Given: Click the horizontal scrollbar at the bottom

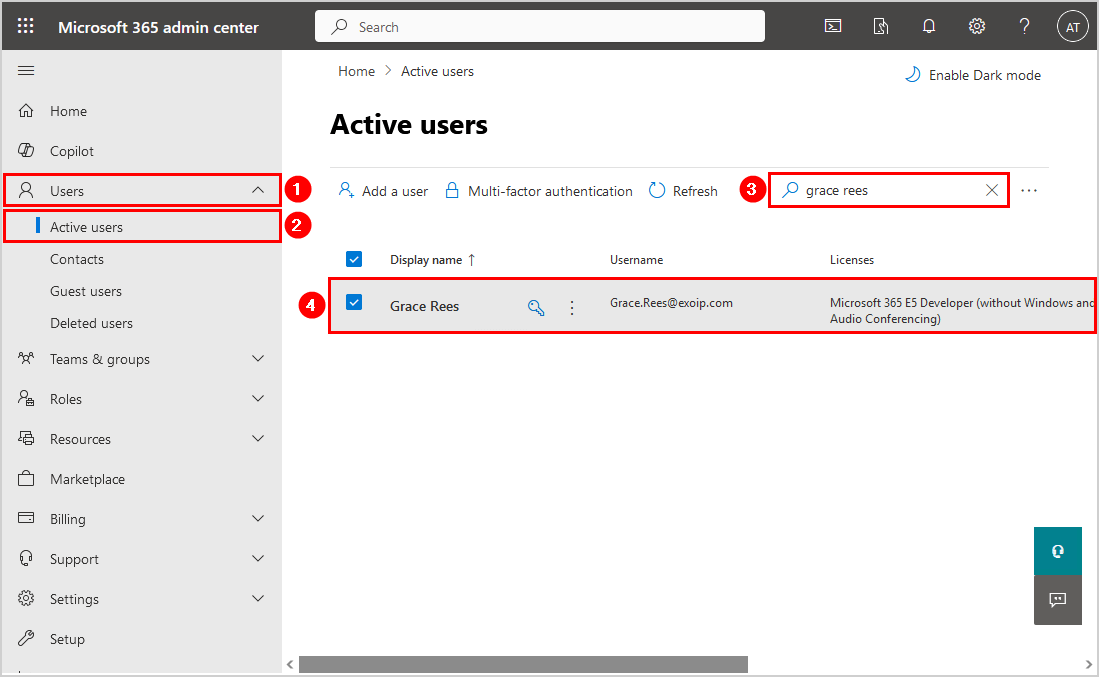Looking at the screenshot, I should point(523,664).
